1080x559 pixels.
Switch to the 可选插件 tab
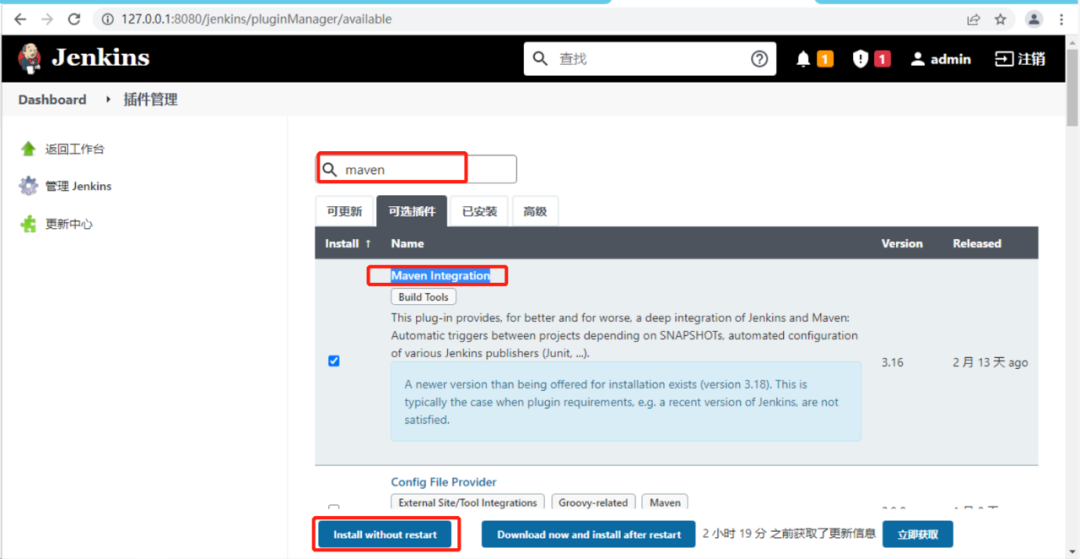[411, 211]
